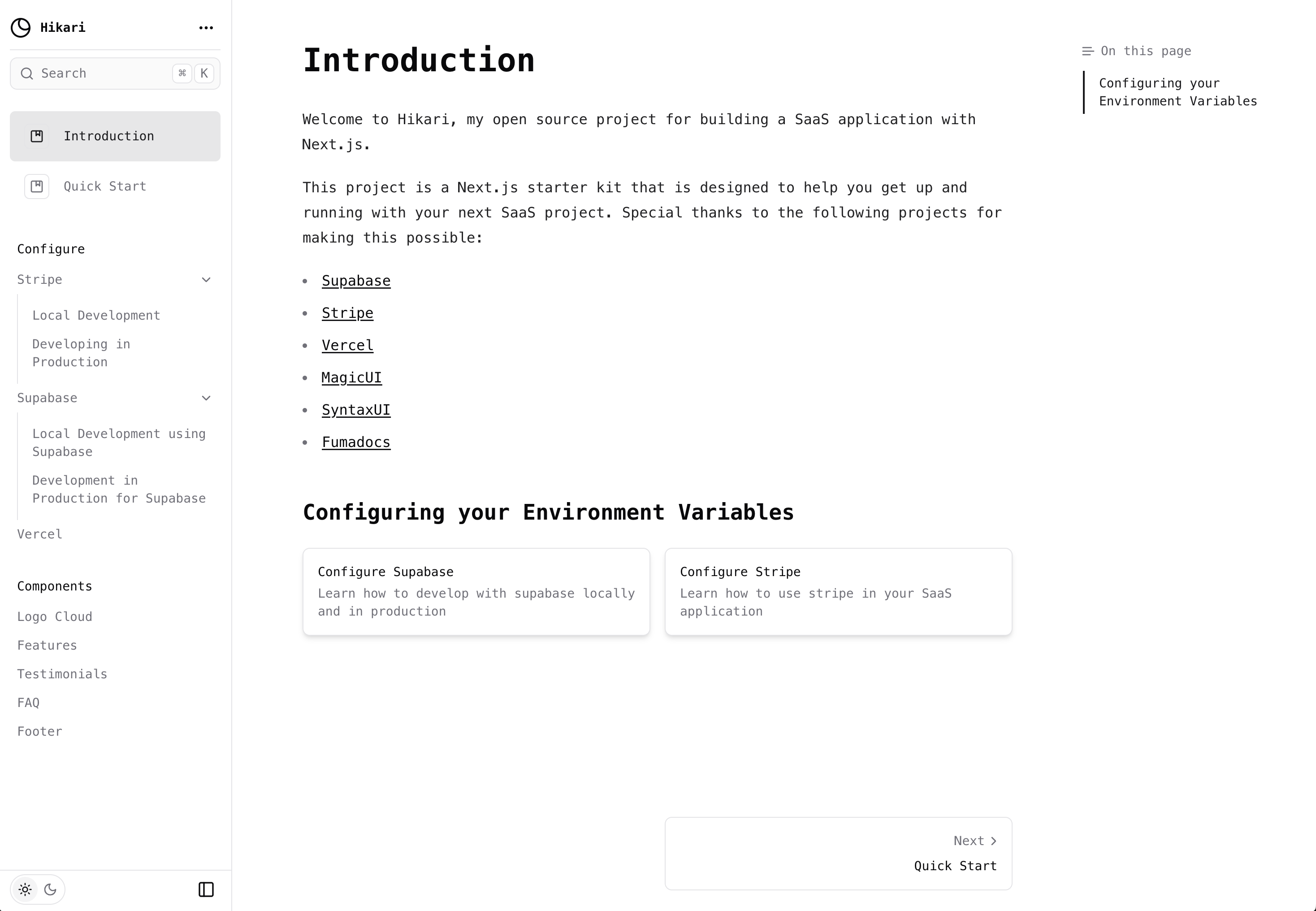Select the Quick Start menu item
The image size is (1316, 911).
coord(105,186)
